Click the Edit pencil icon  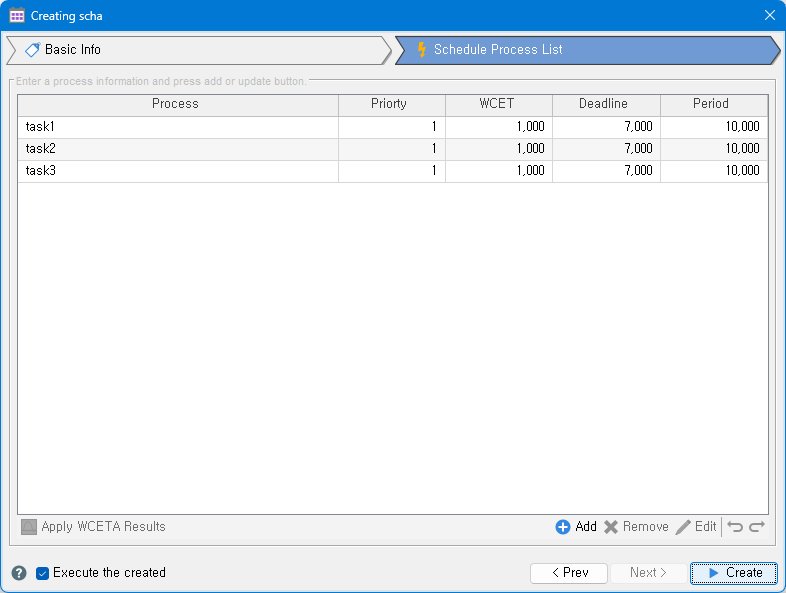point(684,527)
